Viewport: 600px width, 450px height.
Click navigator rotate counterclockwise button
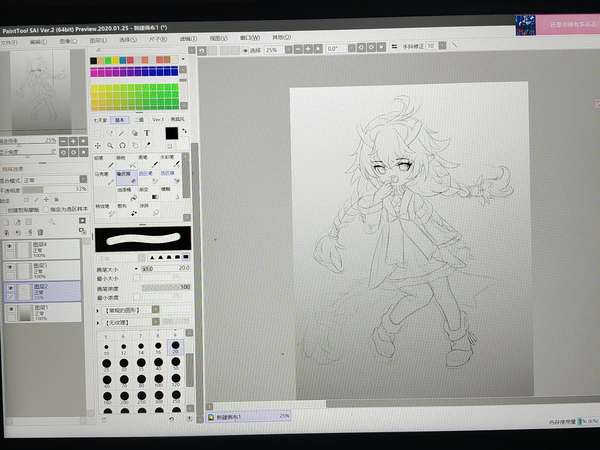(x=64, y=153)
